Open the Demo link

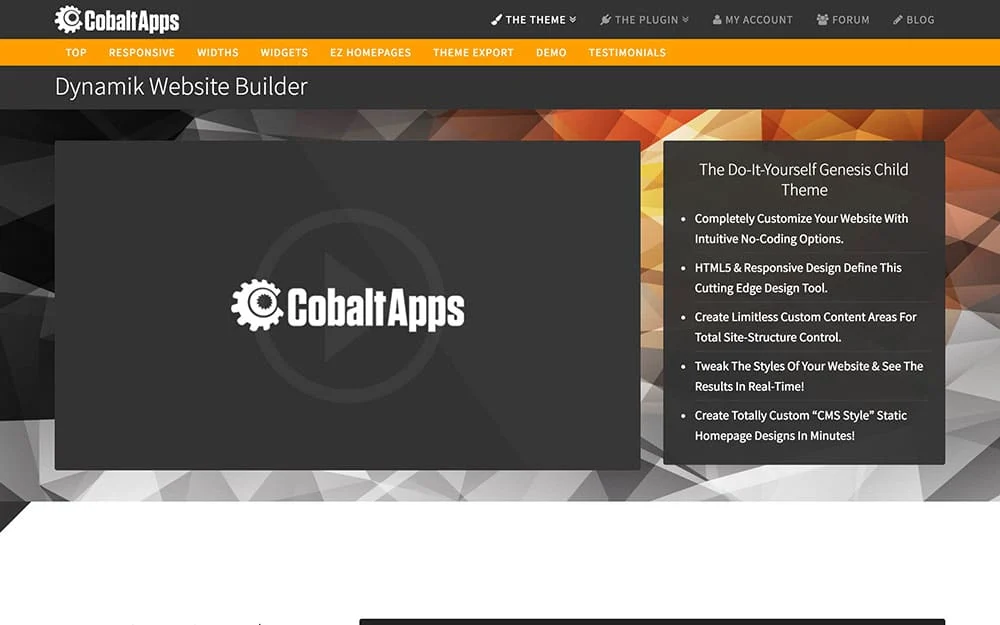coord(551,53)
